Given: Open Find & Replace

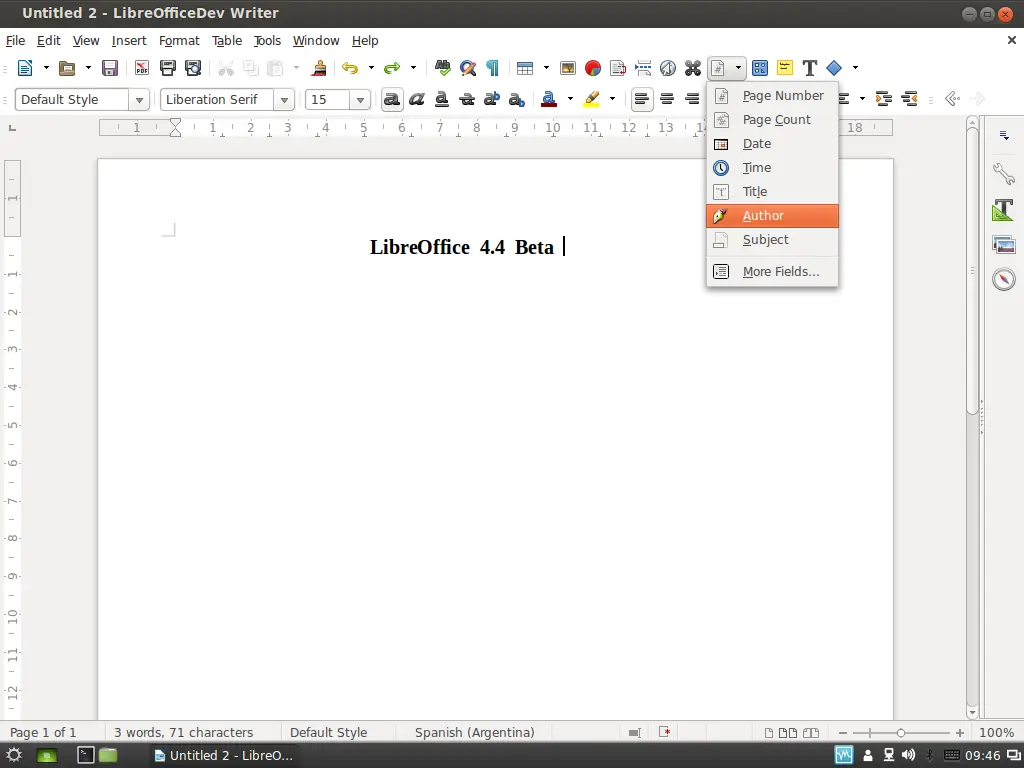Looking at the screenshot, I should point(468,68).
